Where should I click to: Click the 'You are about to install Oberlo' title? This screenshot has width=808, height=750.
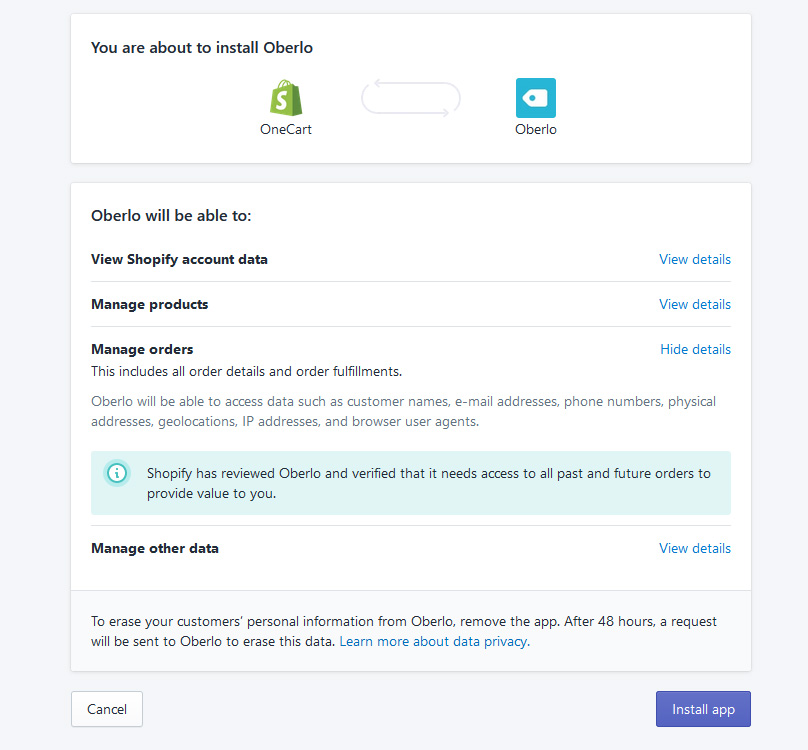tap(202, 47)
